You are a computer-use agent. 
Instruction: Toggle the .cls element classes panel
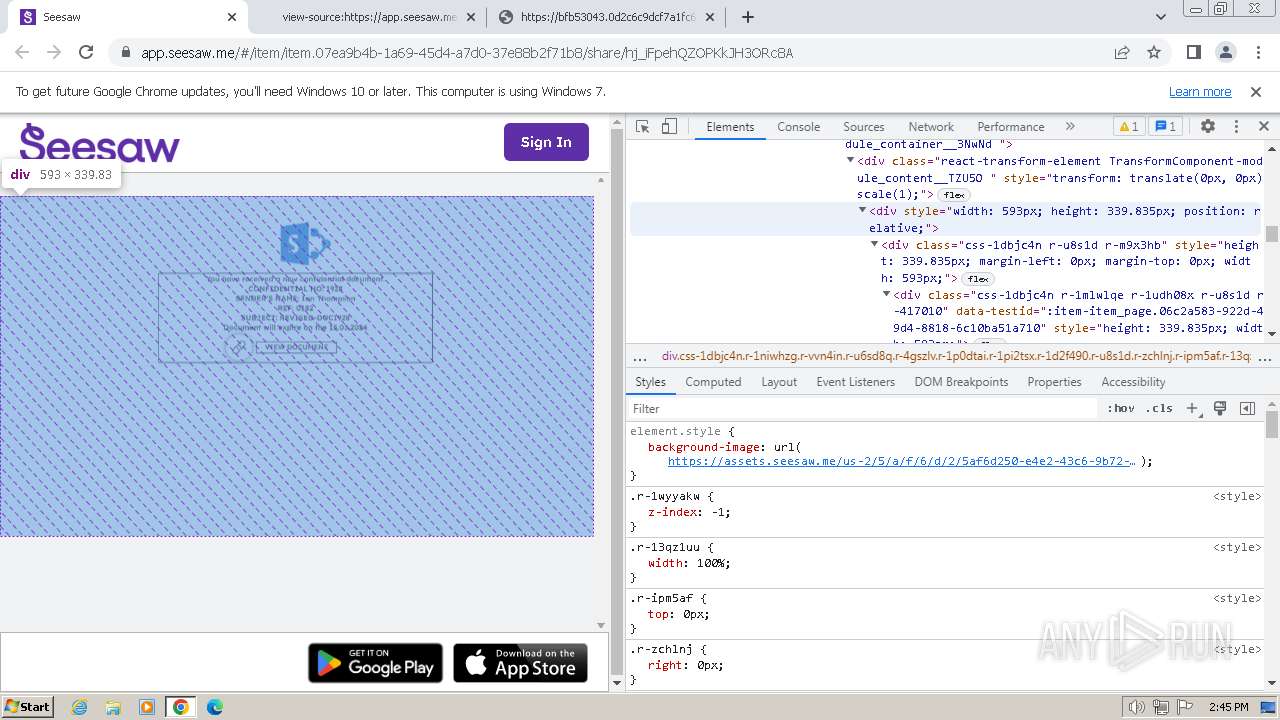point(1160,408)
